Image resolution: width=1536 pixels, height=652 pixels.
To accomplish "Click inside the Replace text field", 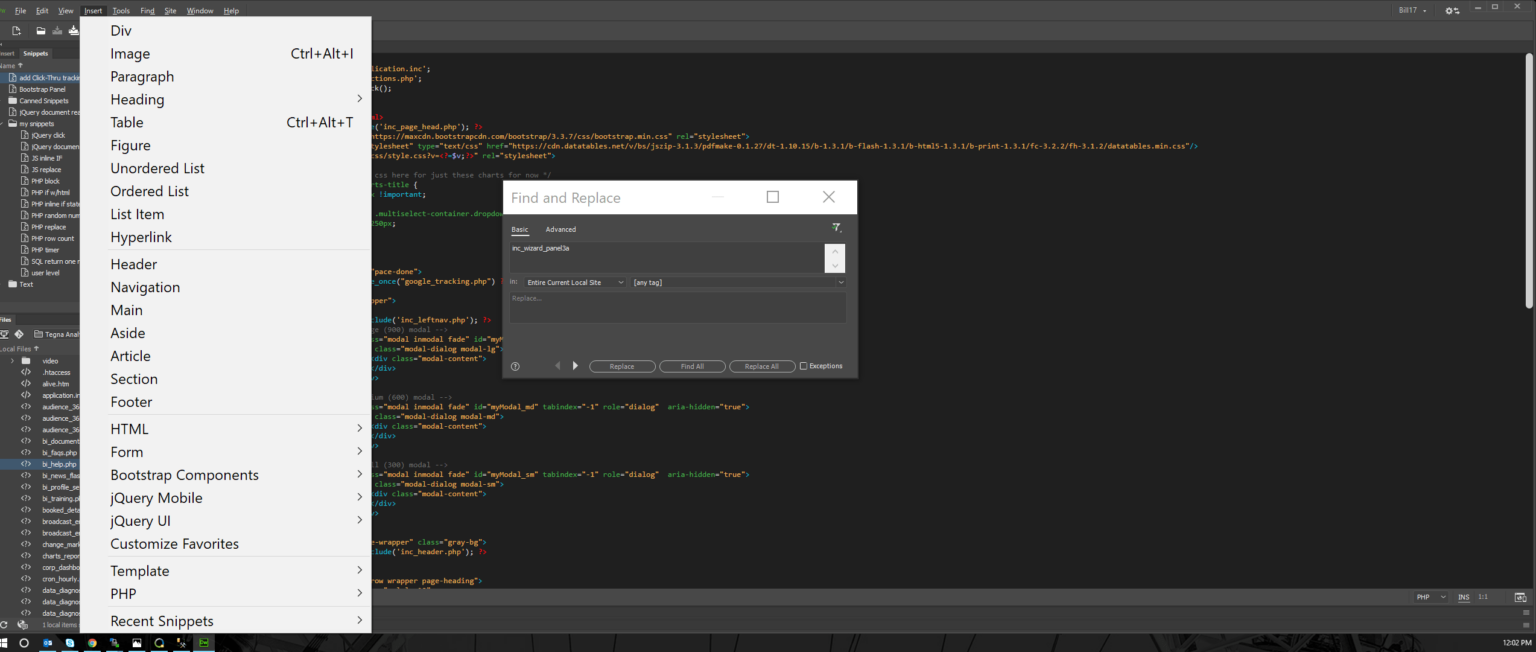I will 677,307.
